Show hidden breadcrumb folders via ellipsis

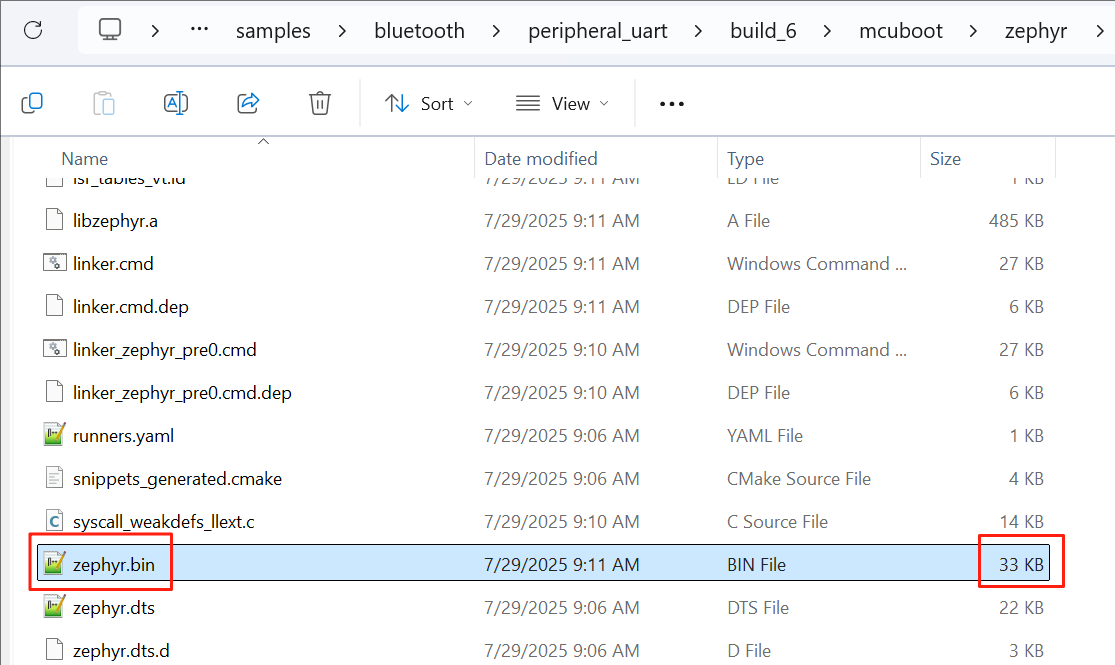(199, 30)
